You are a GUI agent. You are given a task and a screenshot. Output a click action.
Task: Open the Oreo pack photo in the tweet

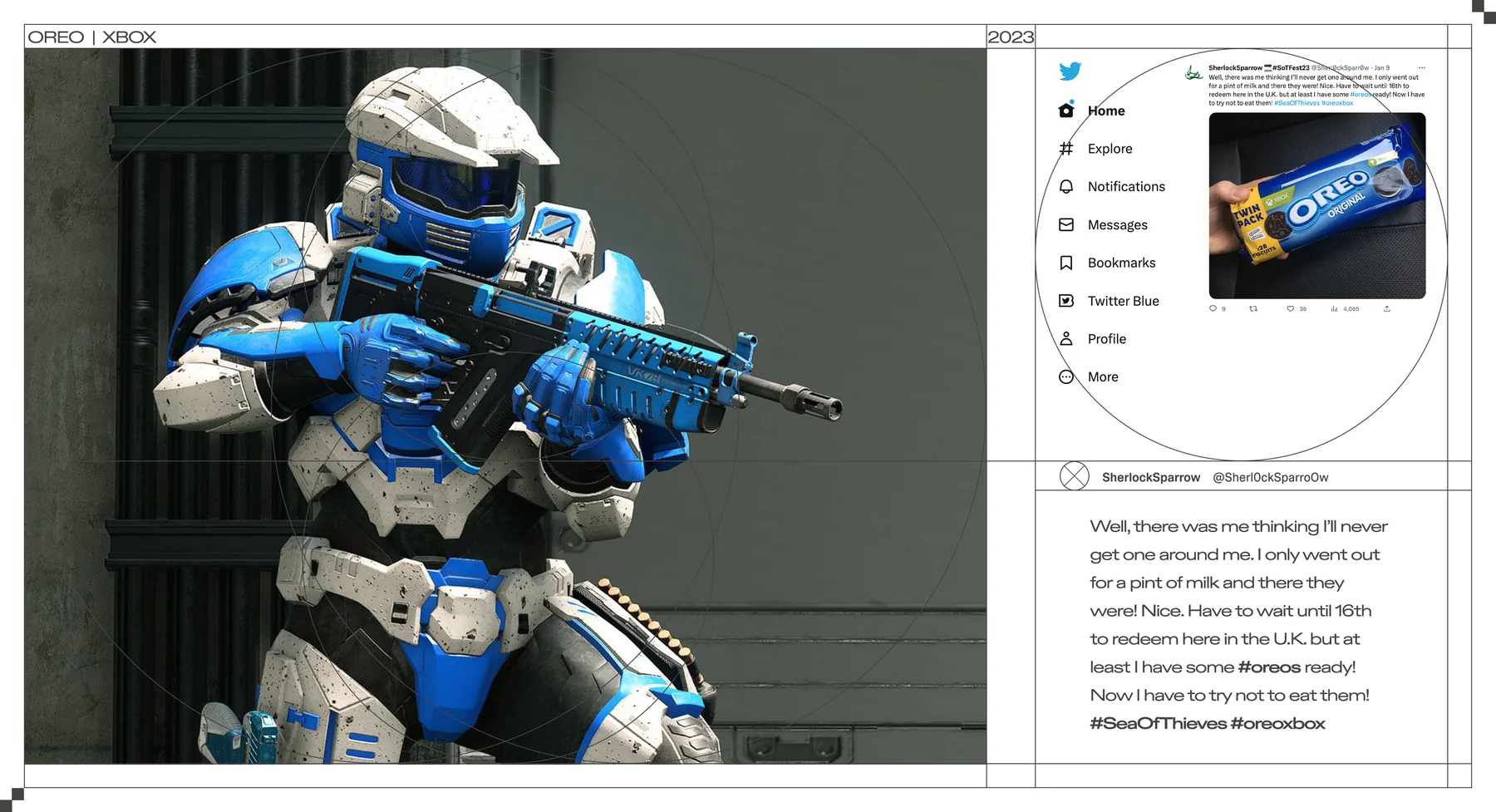pyautogui.click(x=1316, y=205)
